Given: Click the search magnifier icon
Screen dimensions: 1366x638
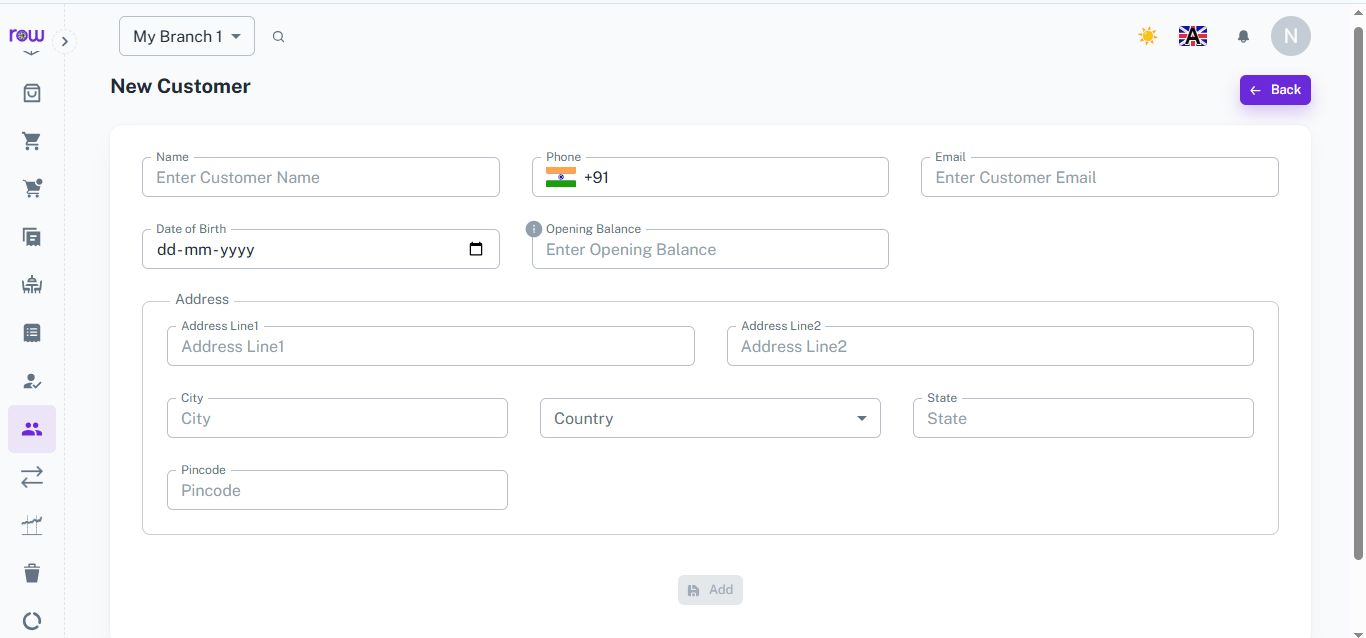Looking at the screenshot, I should click(279, 37).
